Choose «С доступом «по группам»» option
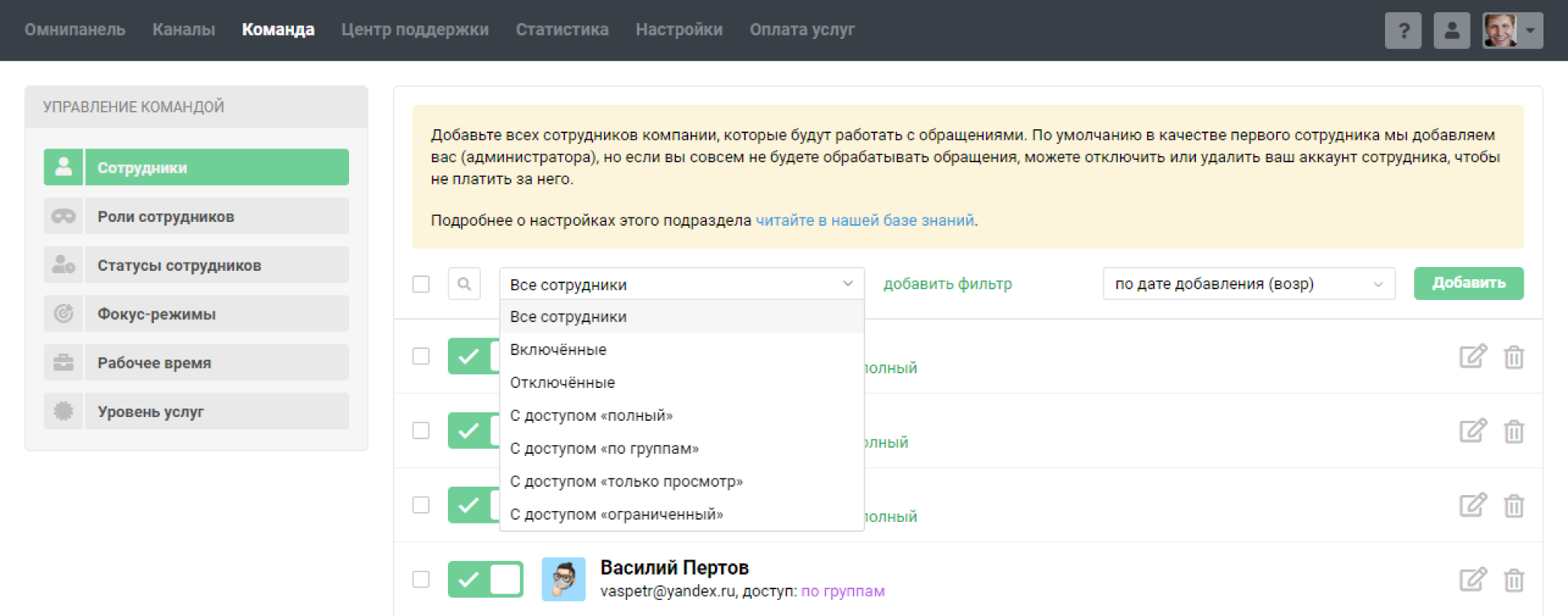 [604, 448]
